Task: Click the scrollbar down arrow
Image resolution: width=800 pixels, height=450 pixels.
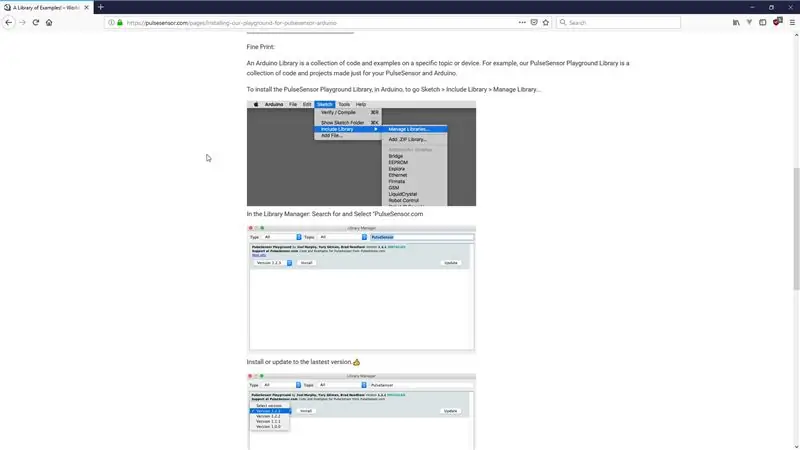Action: tap(796, 447)
